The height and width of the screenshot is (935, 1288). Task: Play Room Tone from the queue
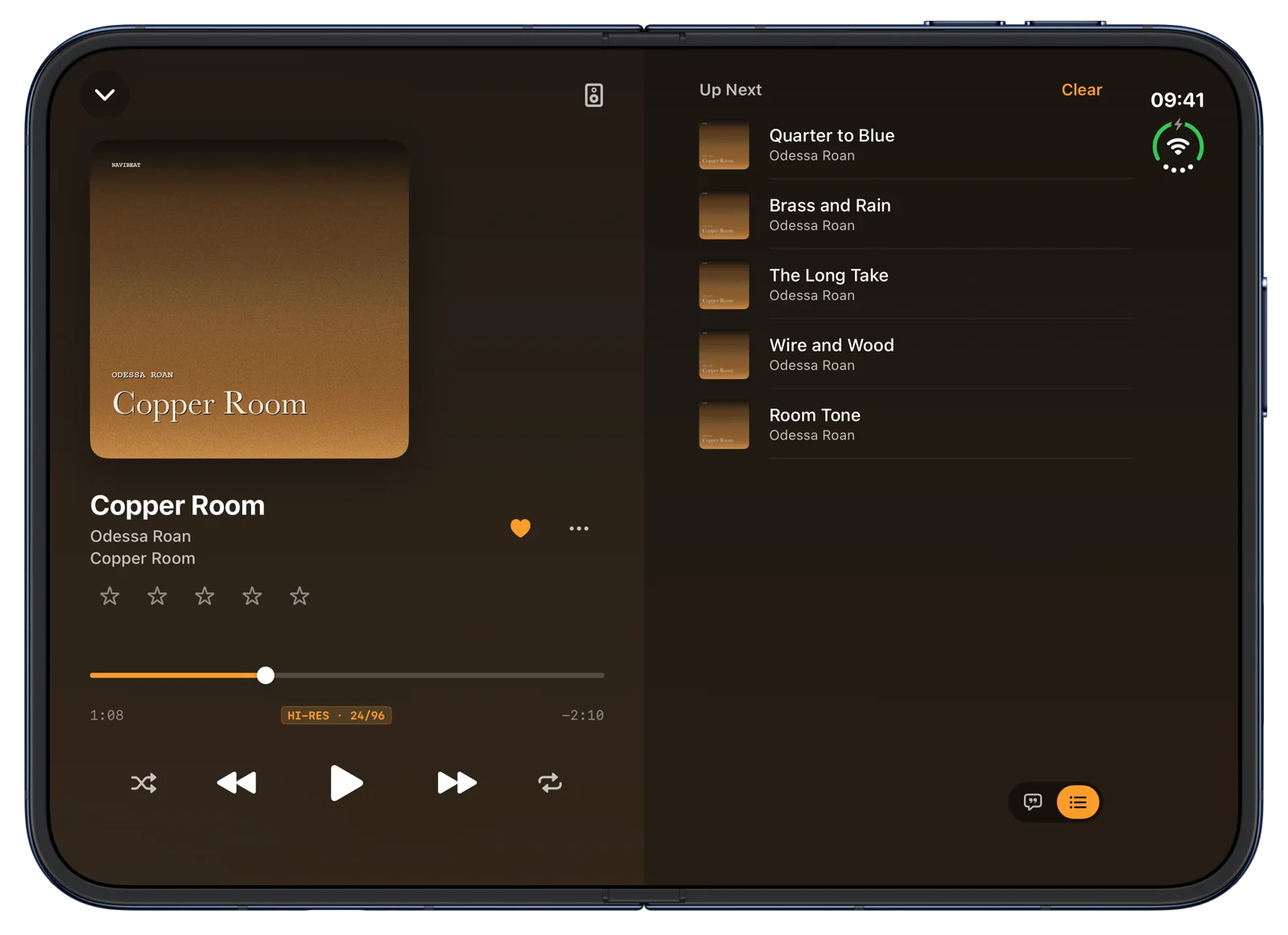(916, 425)
